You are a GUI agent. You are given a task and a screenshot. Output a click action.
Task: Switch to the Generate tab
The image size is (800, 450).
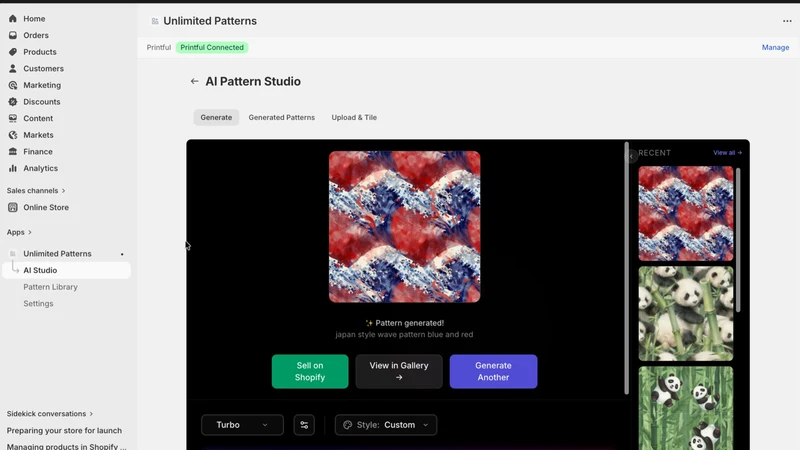[216, 117]
